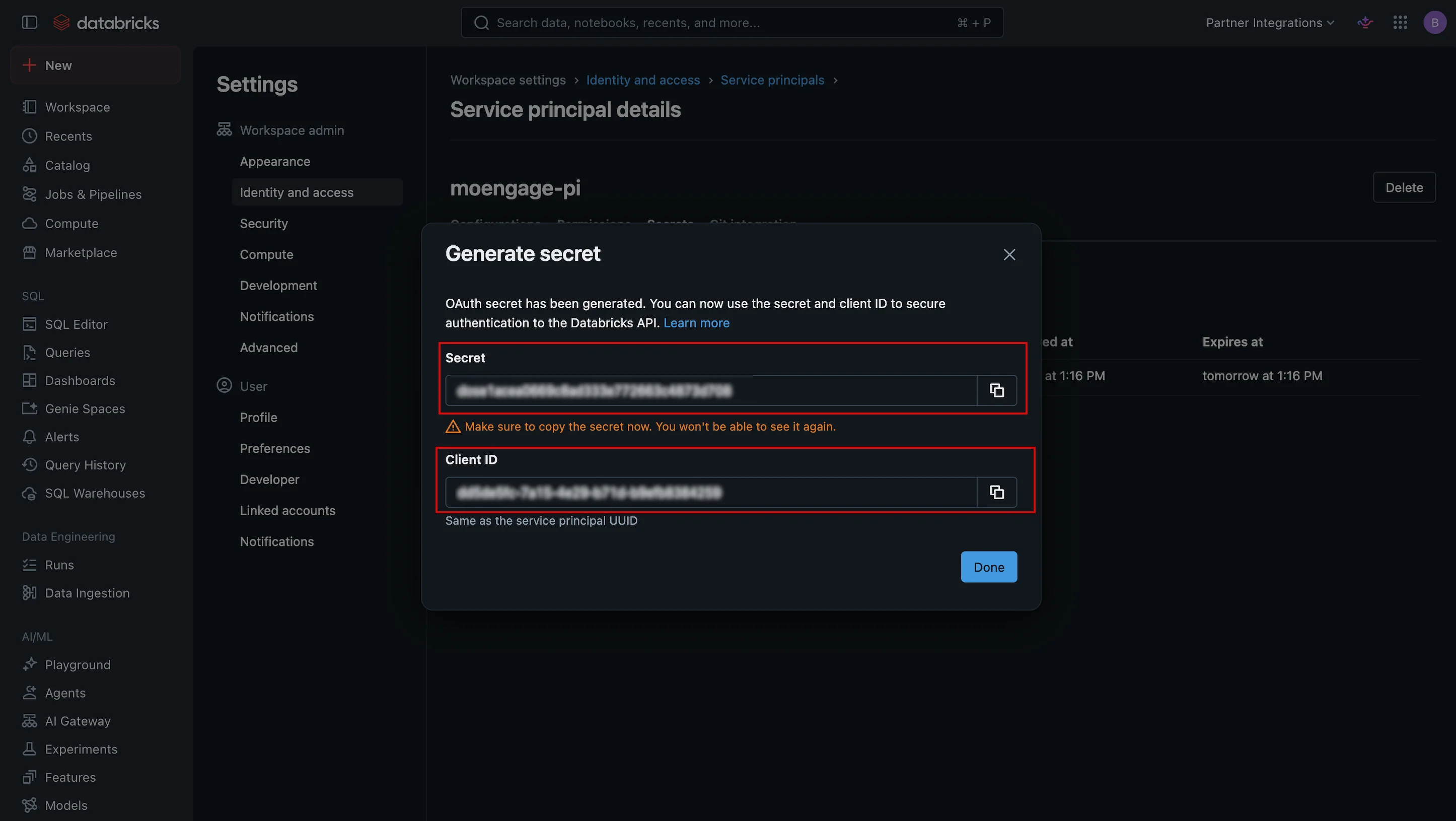Screen dimensions: 1456x821
Task: Open Jobs & Pipelines icon
Action: coord(29,194)
